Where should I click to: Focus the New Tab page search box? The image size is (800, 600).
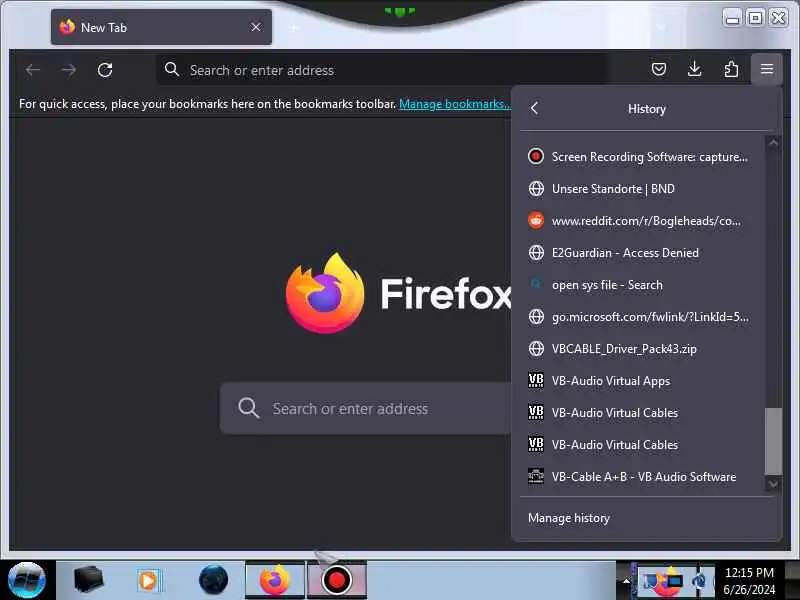(365, 408)
